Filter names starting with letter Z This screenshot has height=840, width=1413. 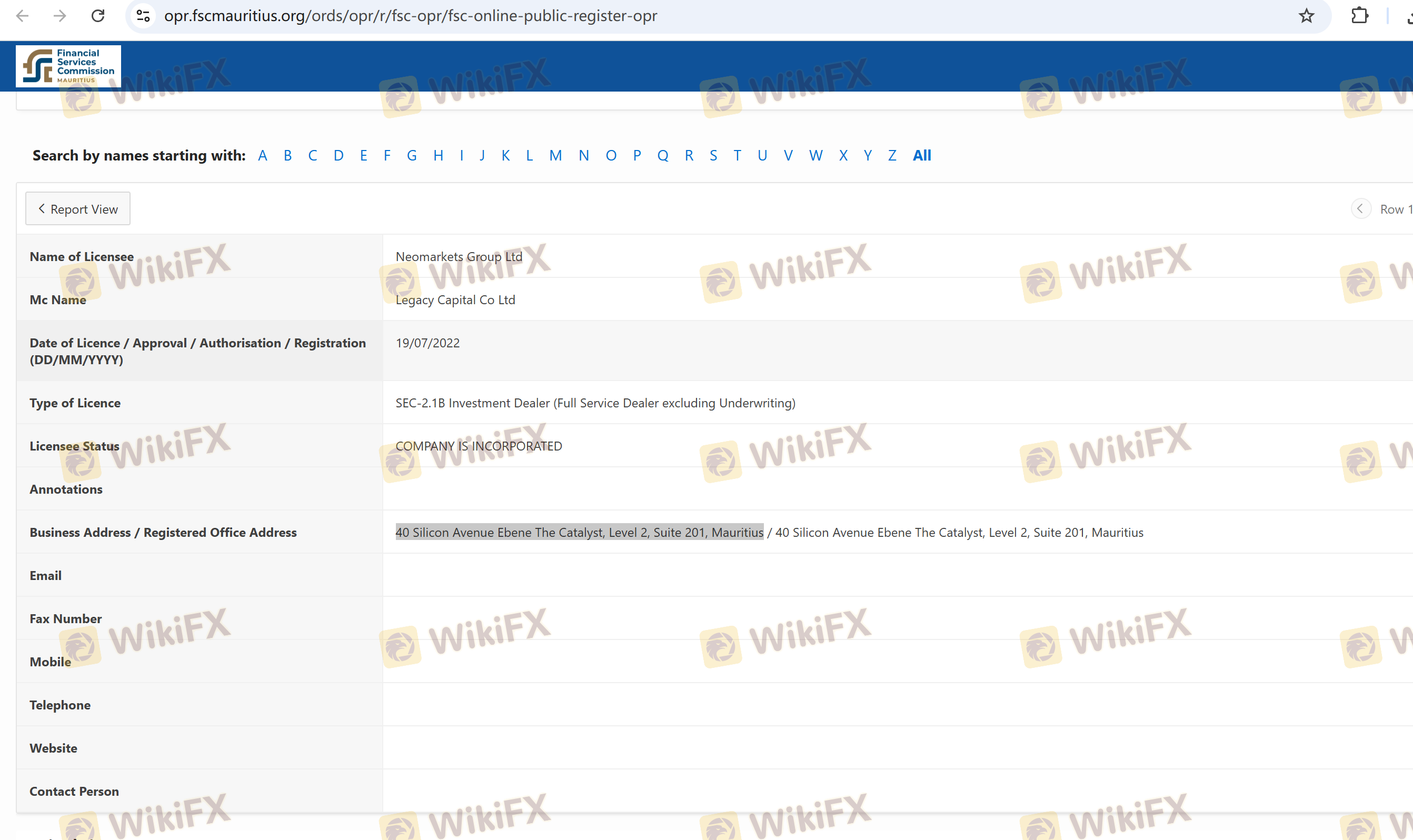[892, 156]
